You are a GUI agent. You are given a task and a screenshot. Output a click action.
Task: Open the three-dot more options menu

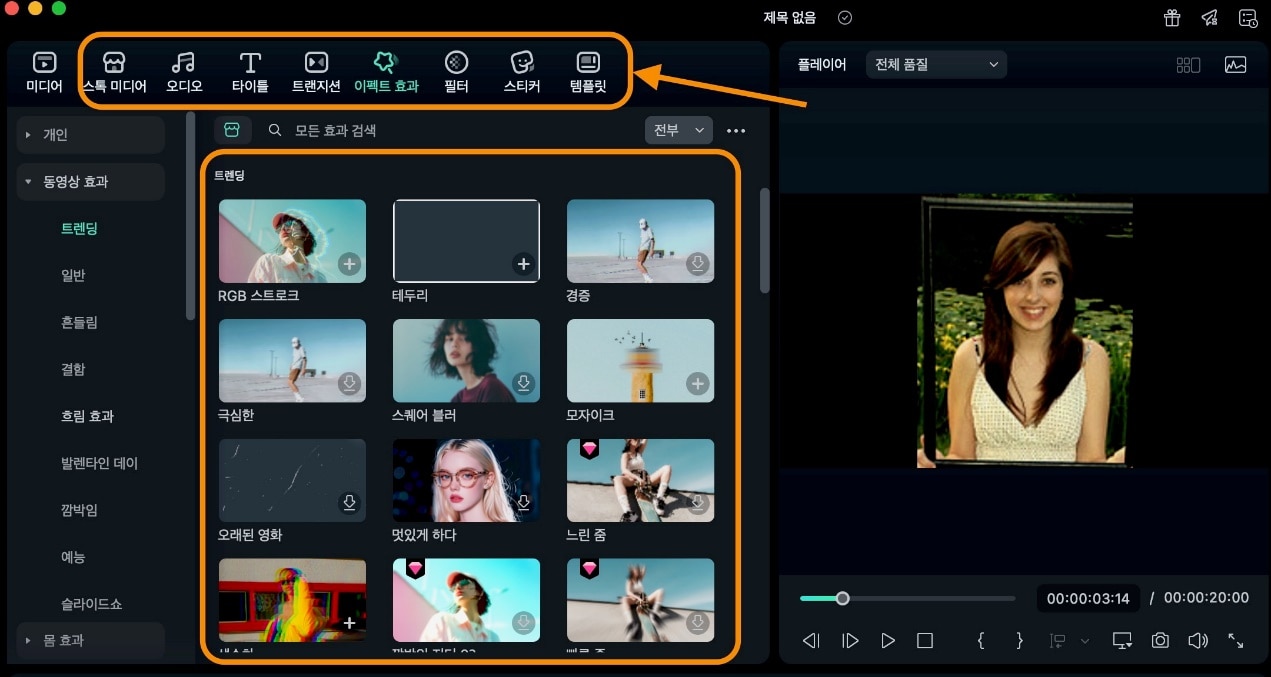tap(736, 130)
